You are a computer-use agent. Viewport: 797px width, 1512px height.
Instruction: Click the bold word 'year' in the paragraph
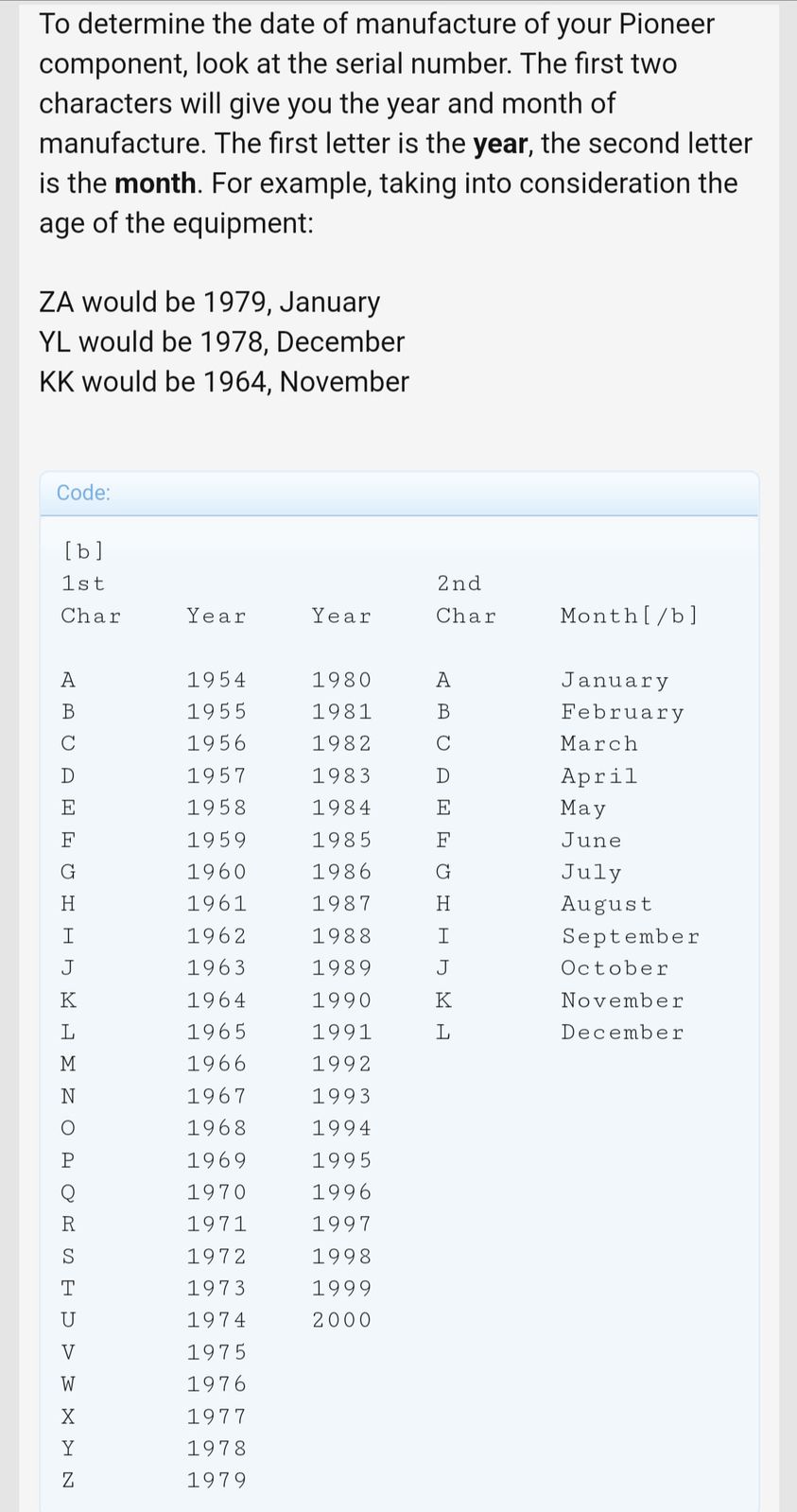(499, 144)
